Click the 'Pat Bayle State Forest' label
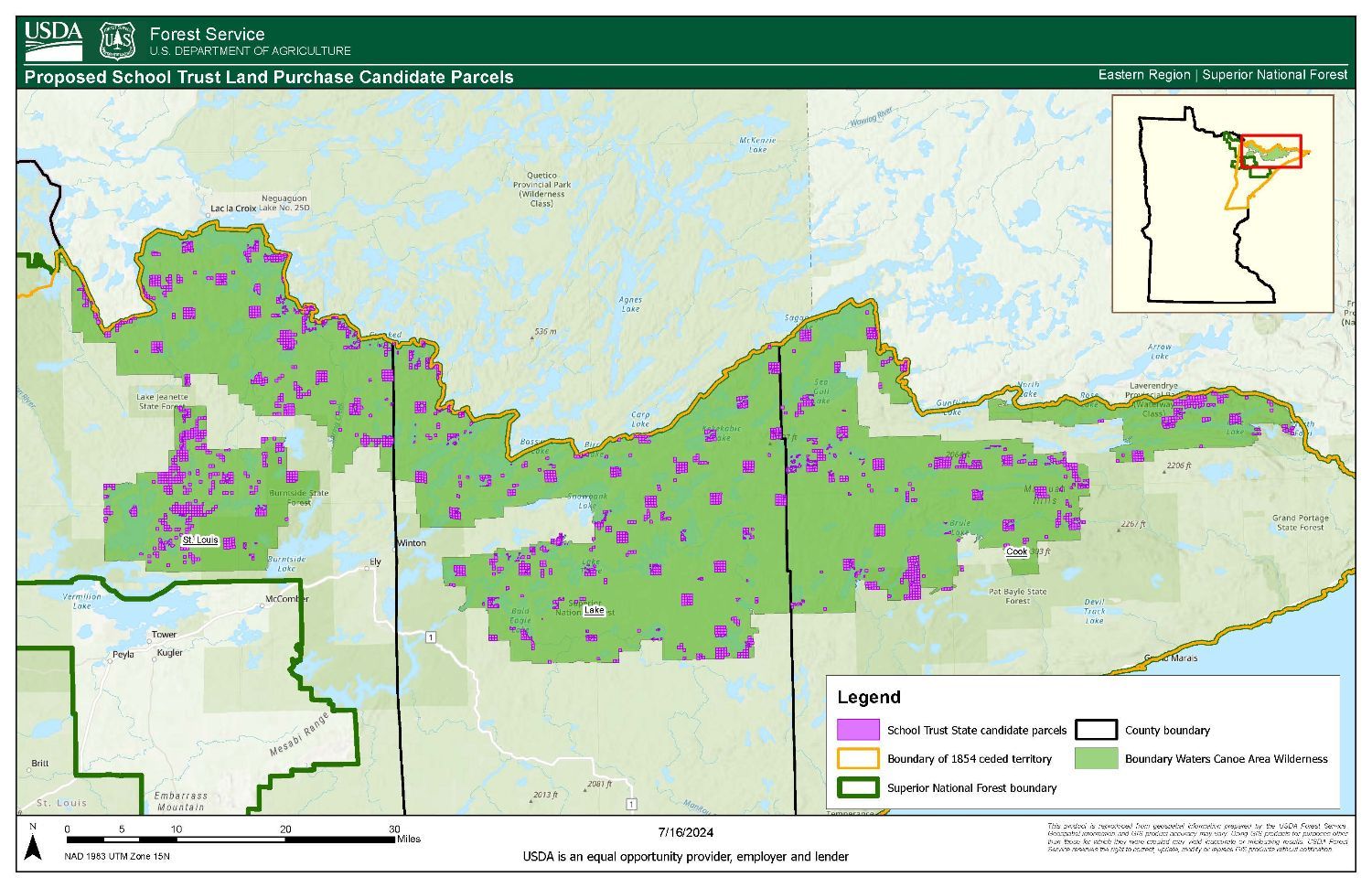1372x888 pixels. tap(1017, 596)
